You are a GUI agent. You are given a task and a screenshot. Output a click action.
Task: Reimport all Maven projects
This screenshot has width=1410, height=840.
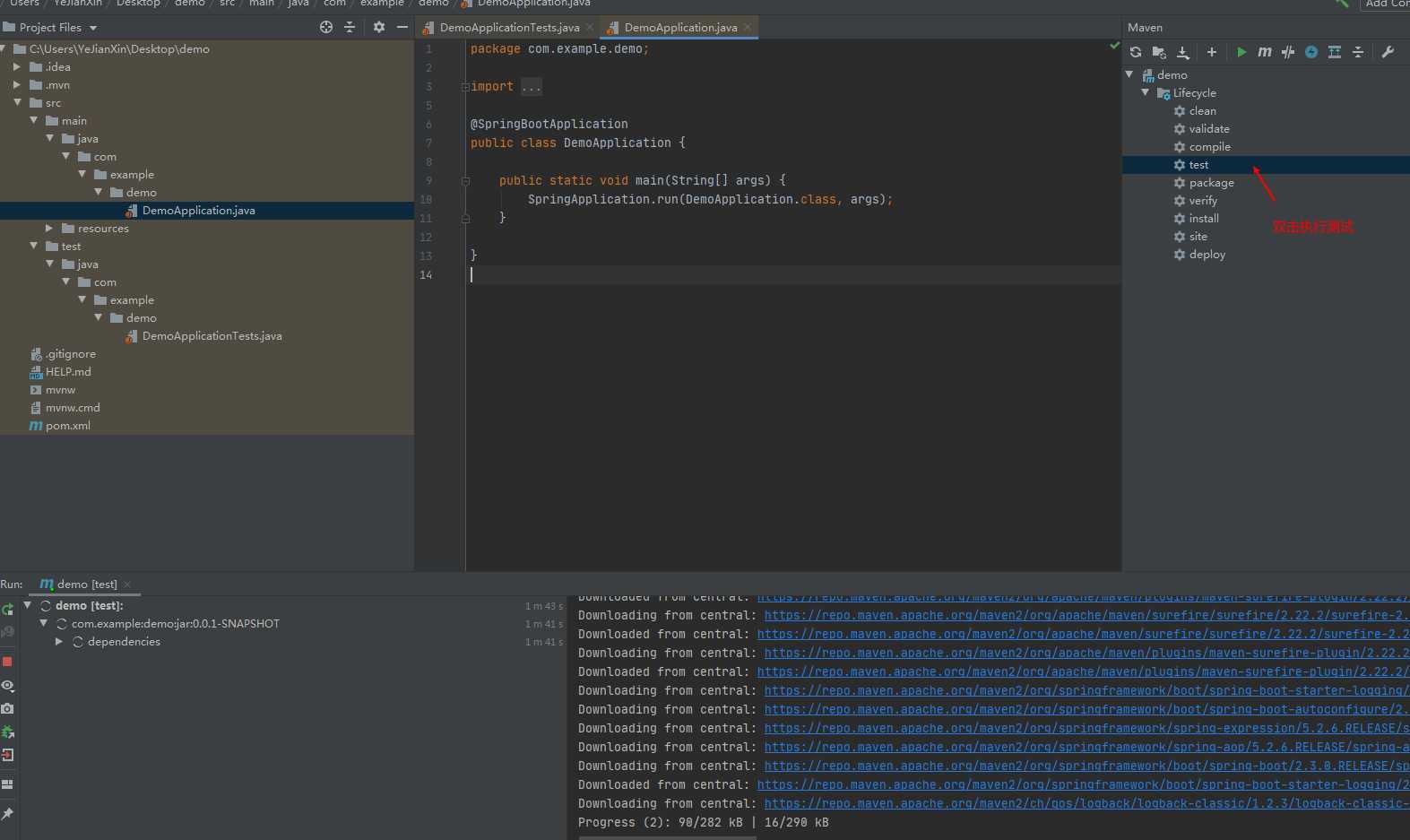tap(1136, 52)
